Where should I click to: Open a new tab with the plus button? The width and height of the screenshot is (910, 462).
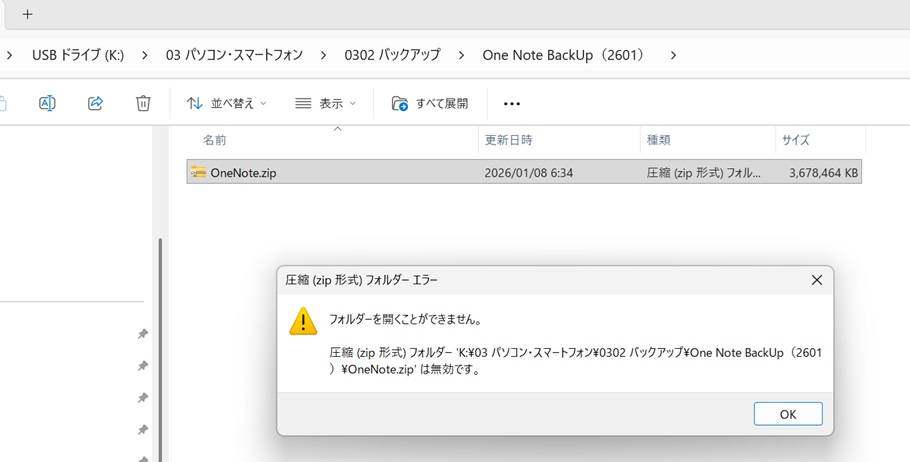tap(27, 15)
